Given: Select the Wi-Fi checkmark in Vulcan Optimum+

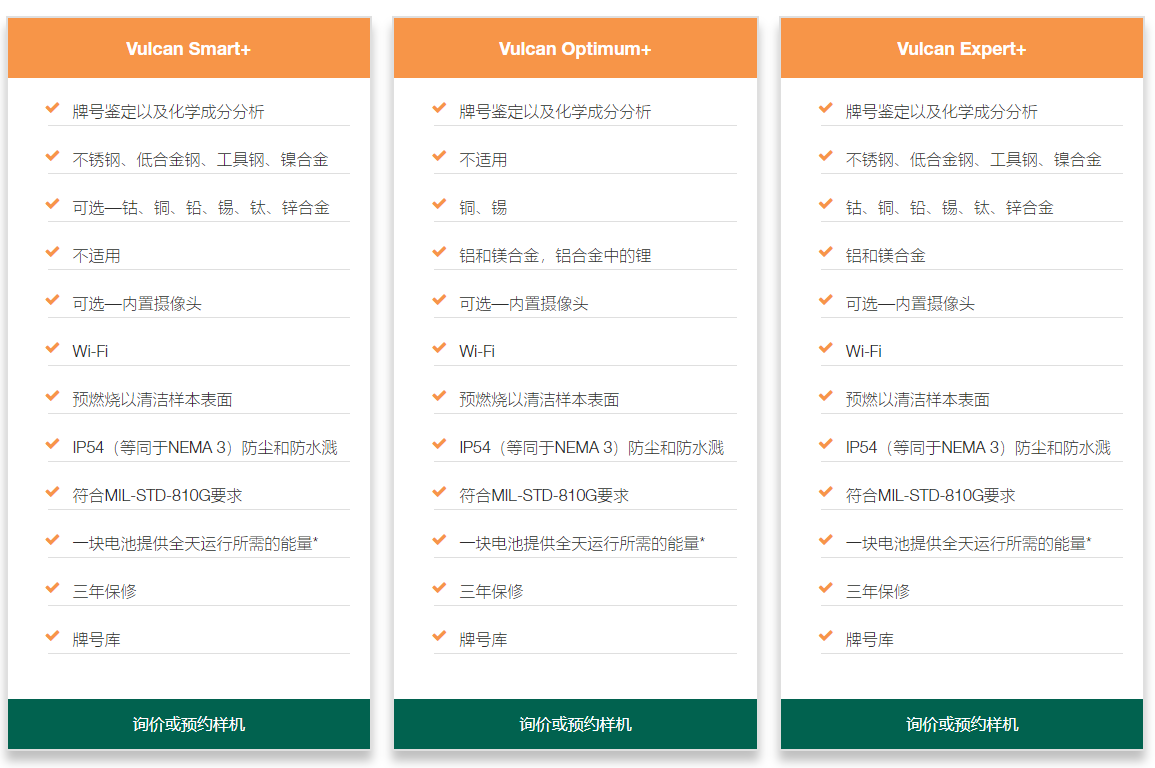Looking at the screenshot, I should click(x=439, y=348).
